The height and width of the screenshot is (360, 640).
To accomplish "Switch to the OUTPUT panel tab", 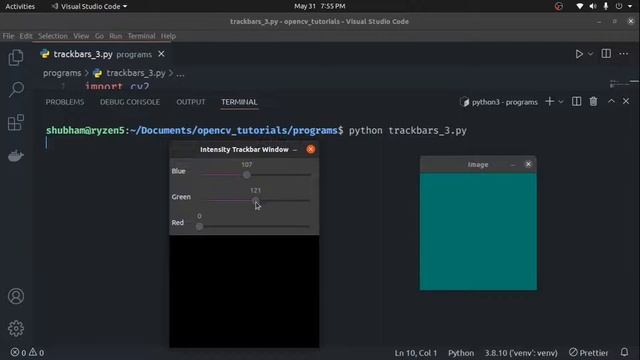I will pyautogui.click(x=191, y=102).
